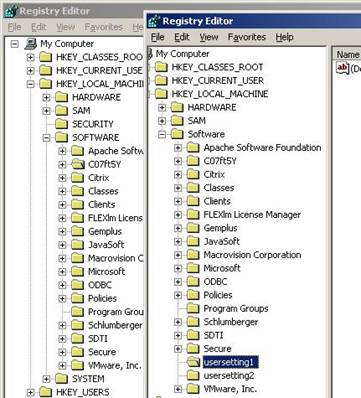Open the Help menu in front Registry Editor
The width and height of the screenshot is (361, 398).
pyautogui.click(x=284, y=37)
